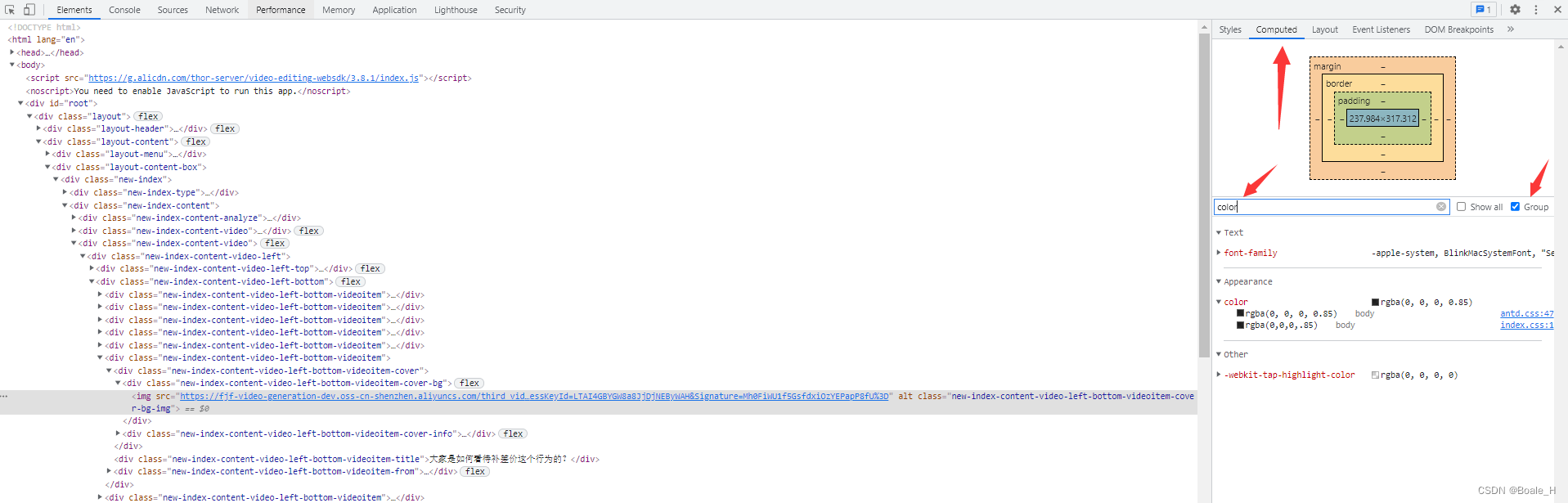The image size is (1568, 503).
Task: Collapse the Text group
Action: pyautogui.click(x=1218, y=232)
